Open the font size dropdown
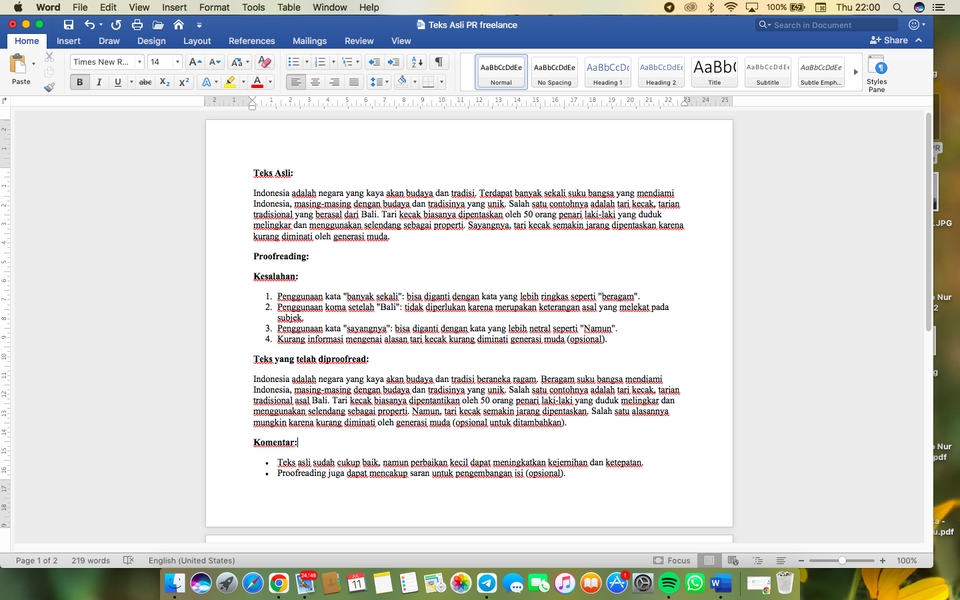This screenshot has width=960, height=600. [x=178, y=61]
